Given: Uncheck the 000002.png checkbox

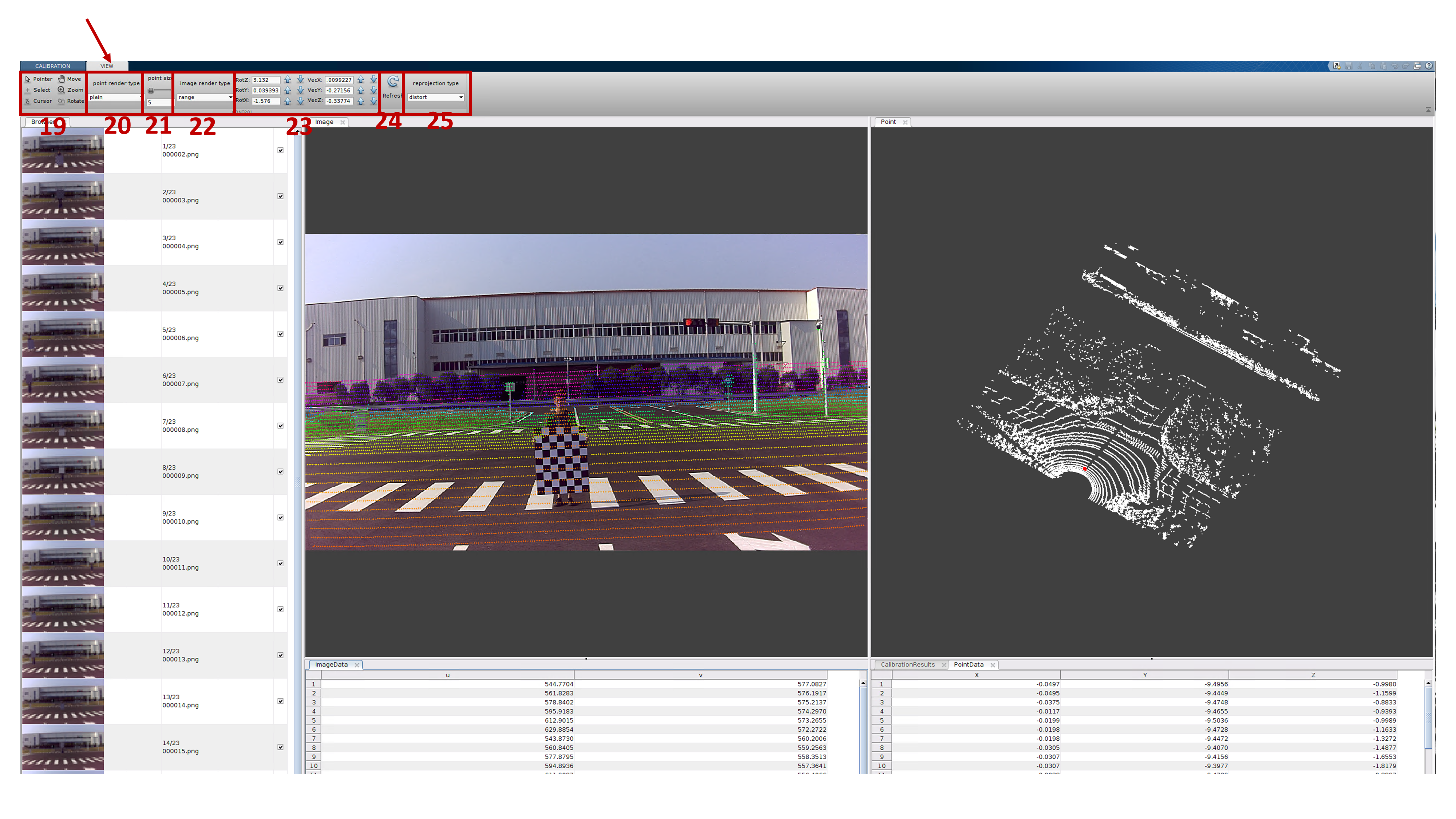Looking at the screenshot, I should (280, 150).
